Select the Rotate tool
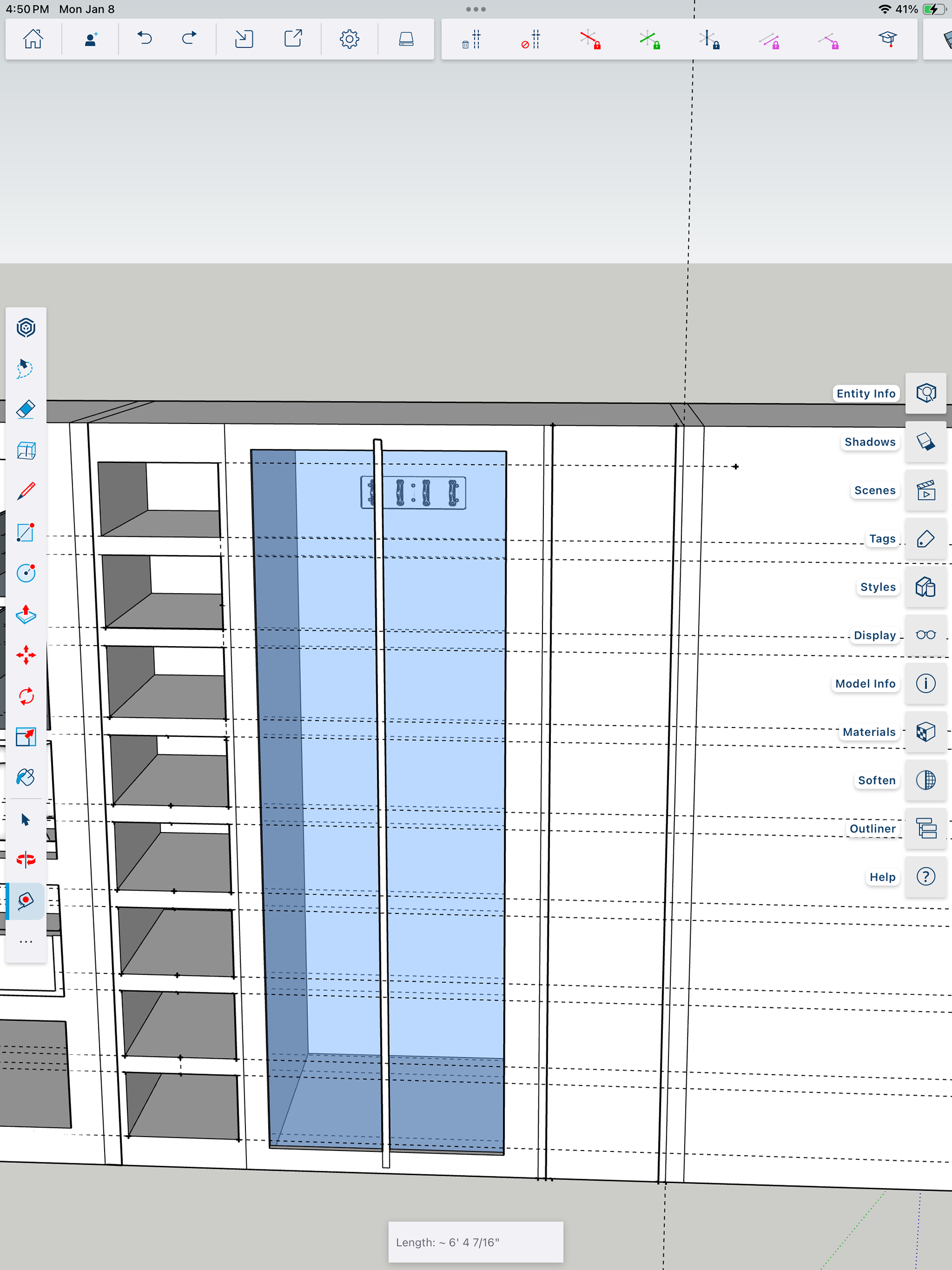 26,696
